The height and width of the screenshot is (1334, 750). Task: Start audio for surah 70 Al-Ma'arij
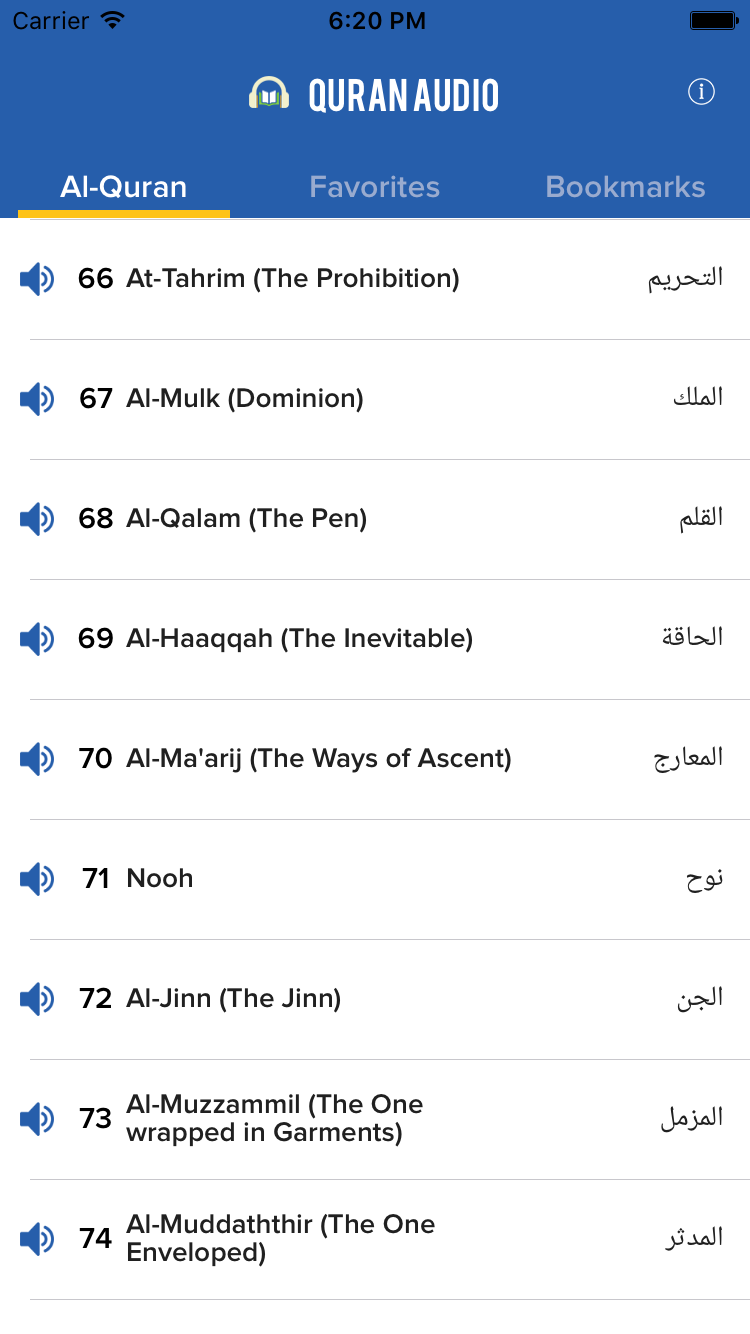pyautogui.click(x=37, y=759)
